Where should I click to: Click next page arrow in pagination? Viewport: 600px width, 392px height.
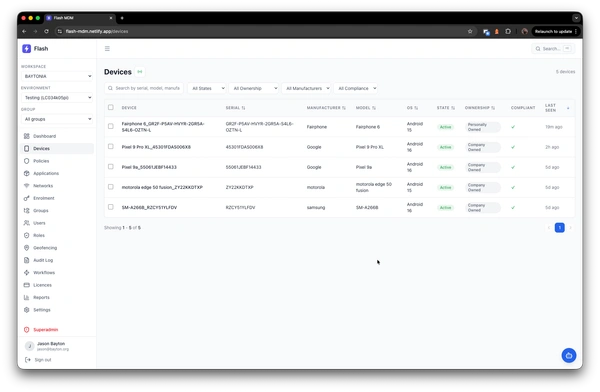[x=571, y=228]
